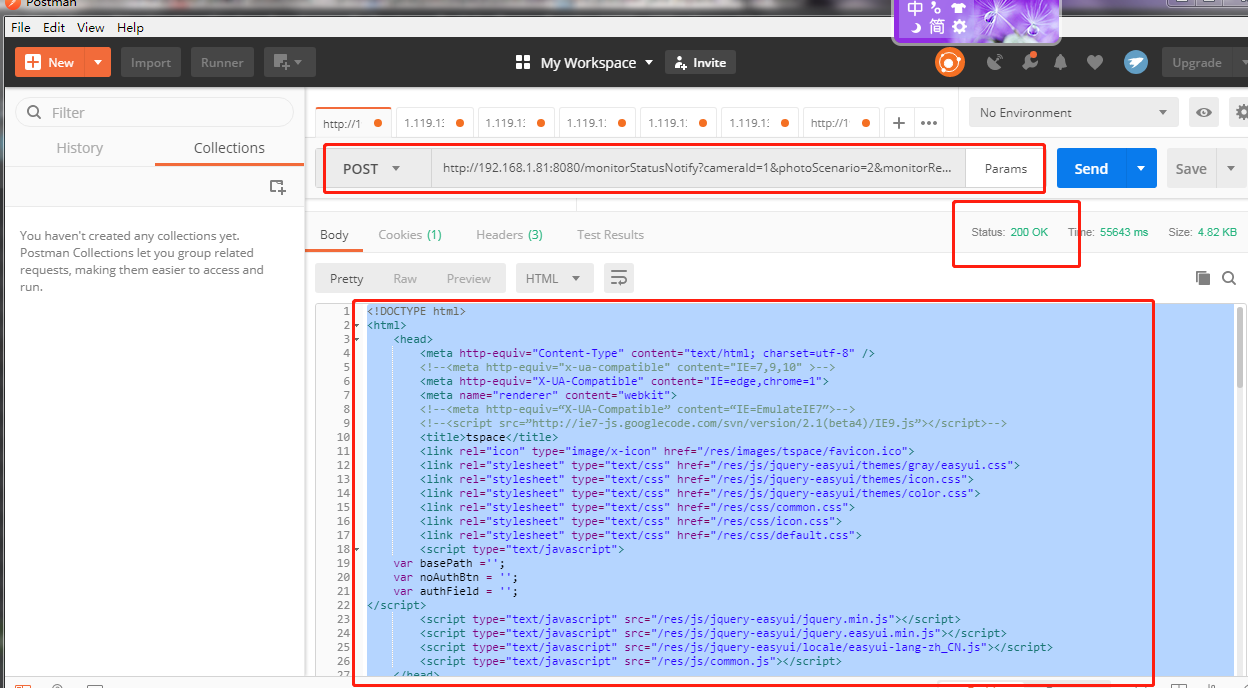Open the File menu
Image resolution: width=1248 pixels, height=688 pixels.
[21, 27]
